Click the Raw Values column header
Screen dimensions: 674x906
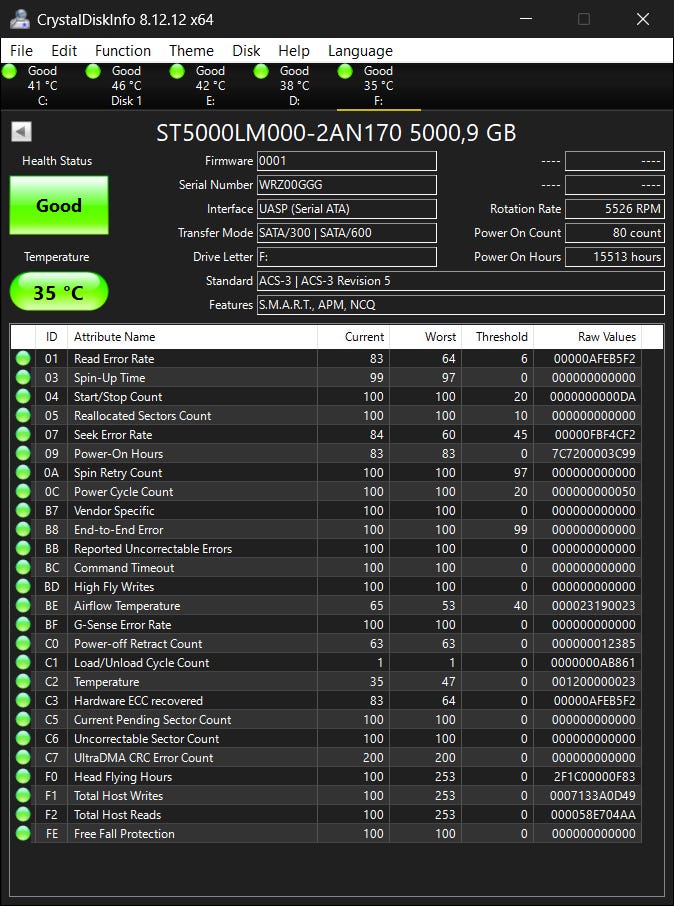pos(606,337)
